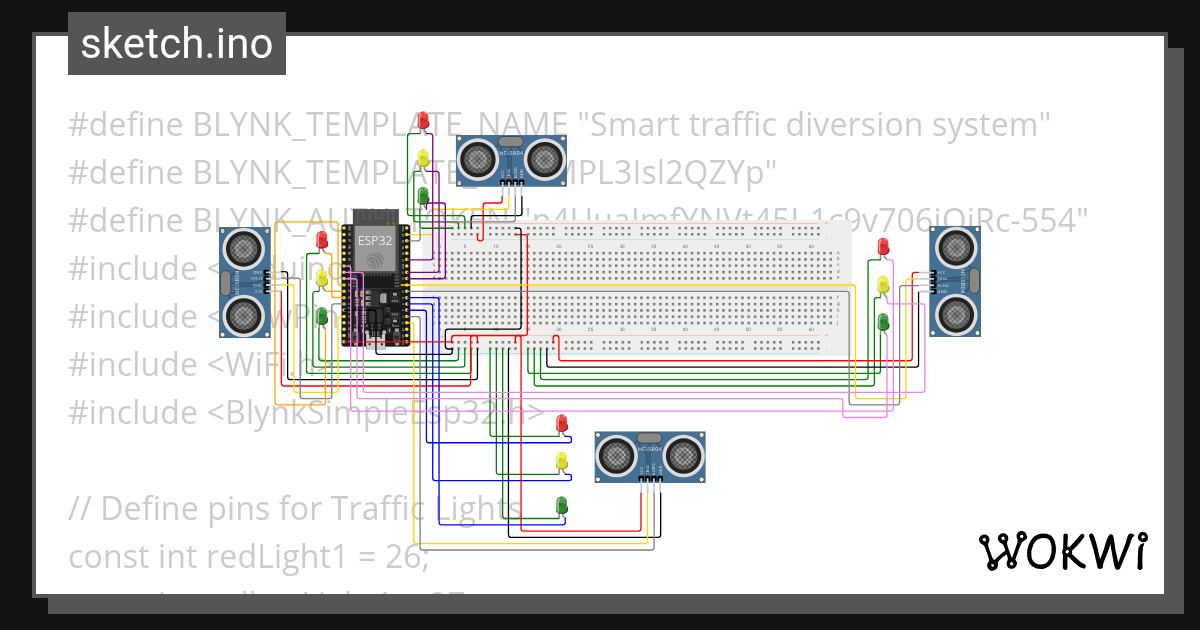Open the sketch.ino file tab

tap(176, 43)
